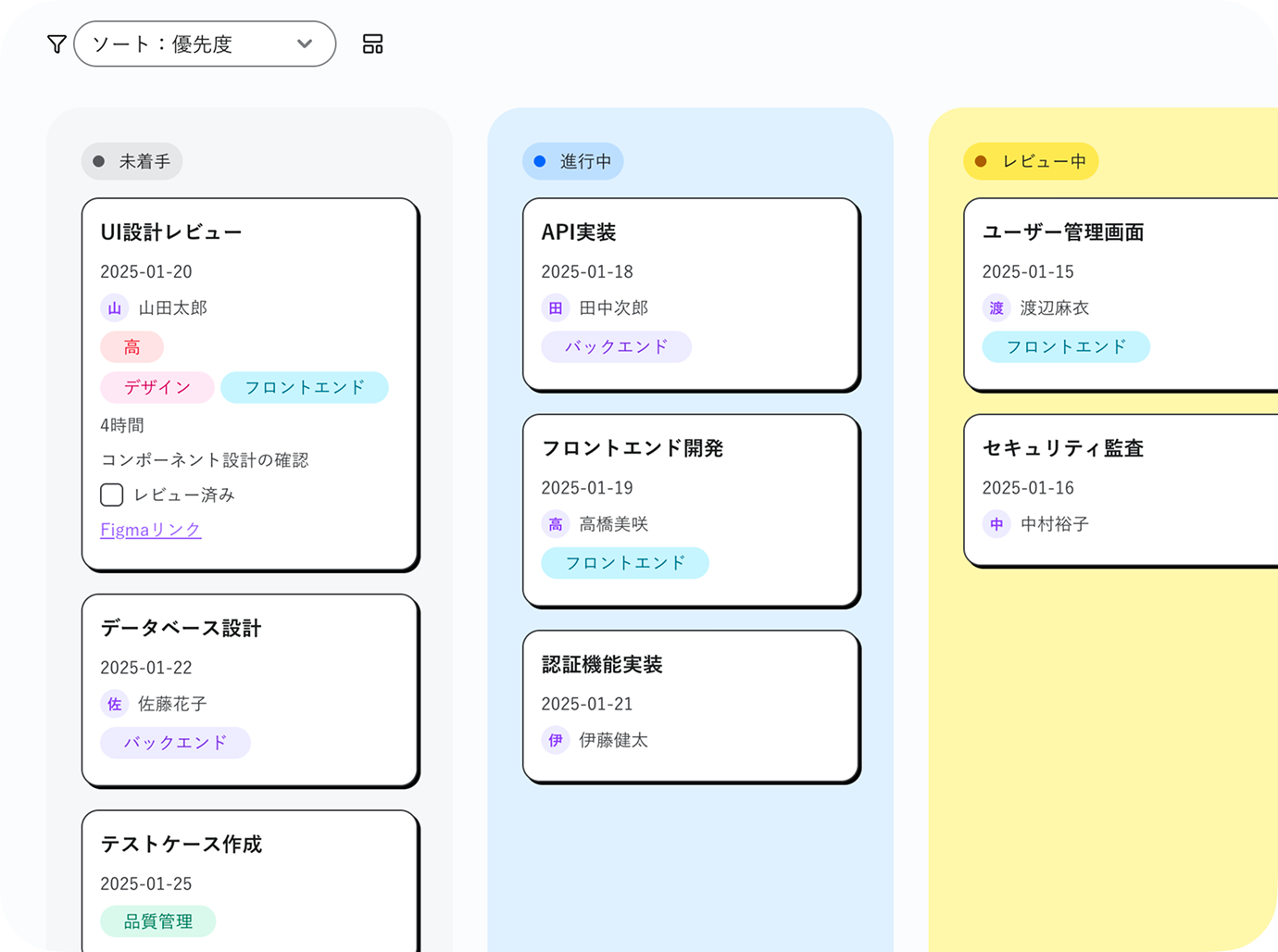This screenshot has height=952, width=1278.
Task: Click the date 2025-01-20
Action: tap(146, 271)
